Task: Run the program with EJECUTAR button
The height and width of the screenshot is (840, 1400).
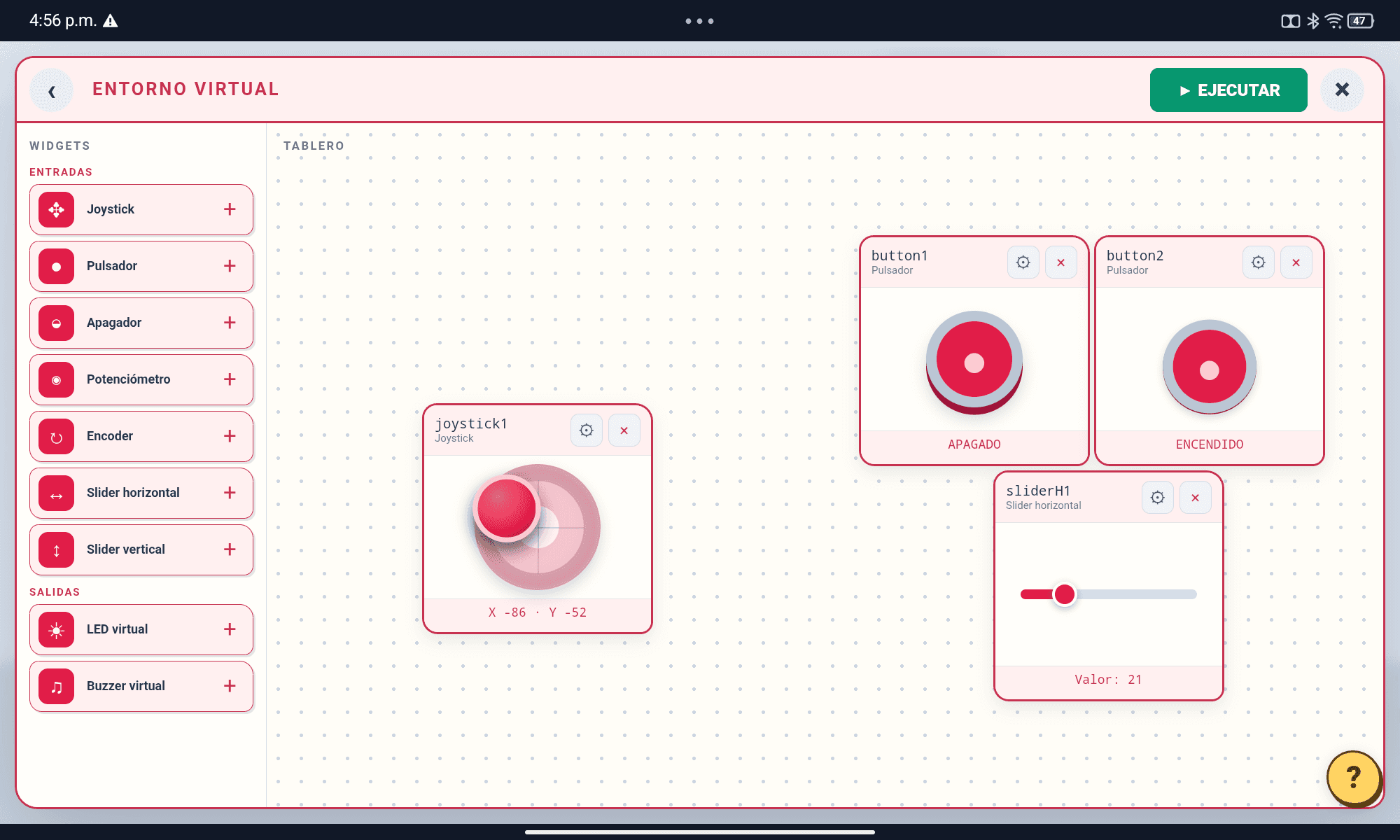Action: coord(1228,90)
